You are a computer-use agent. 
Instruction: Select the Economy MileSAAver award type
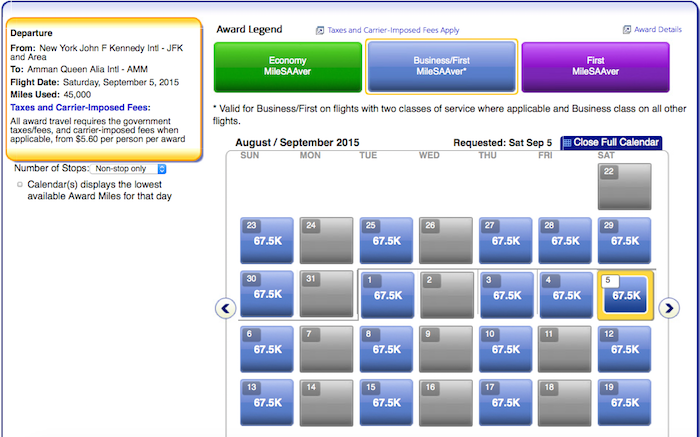point(288,67)
